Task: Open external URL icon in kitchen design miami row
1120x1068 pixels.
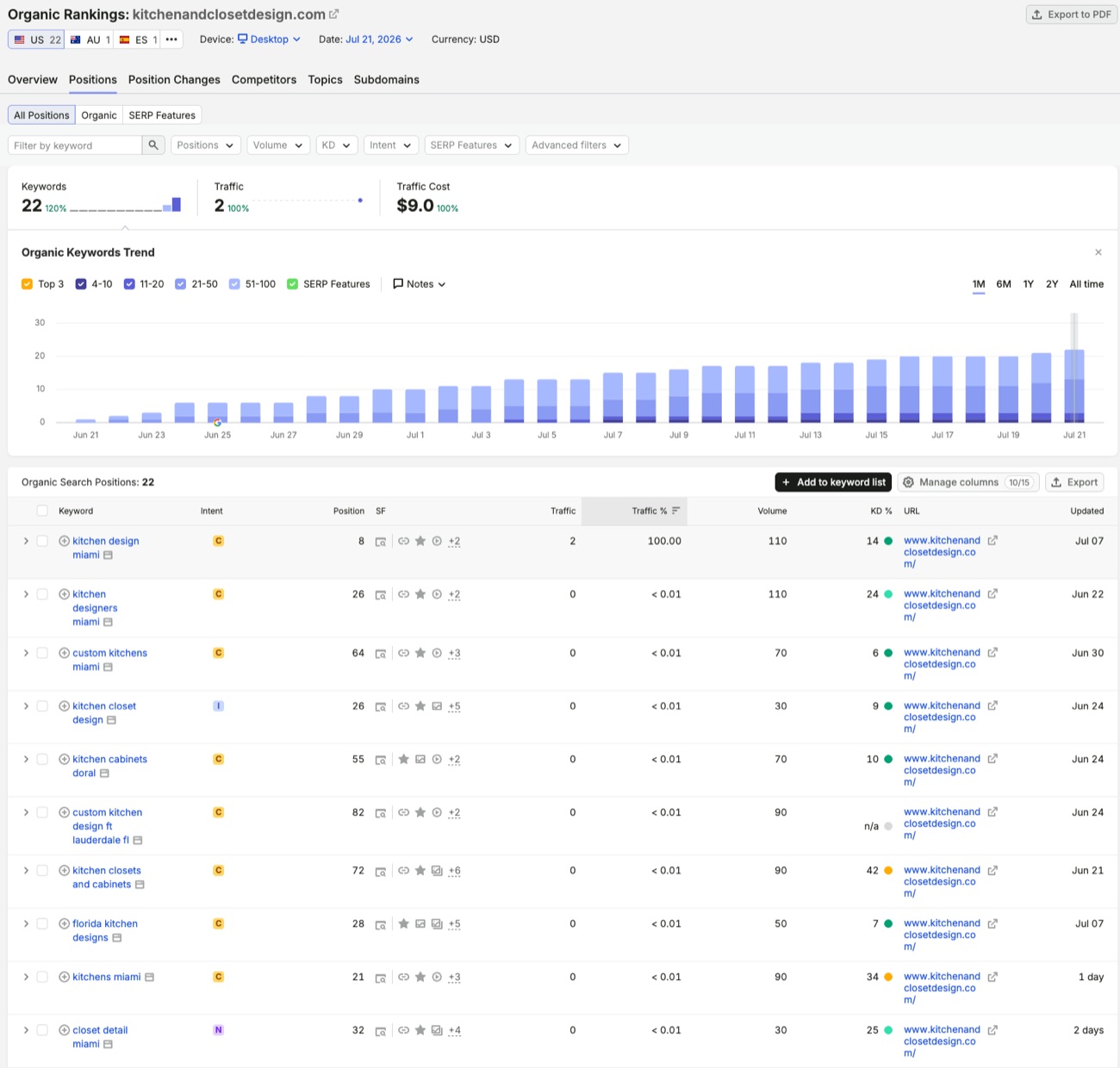Action: point(992,541)
